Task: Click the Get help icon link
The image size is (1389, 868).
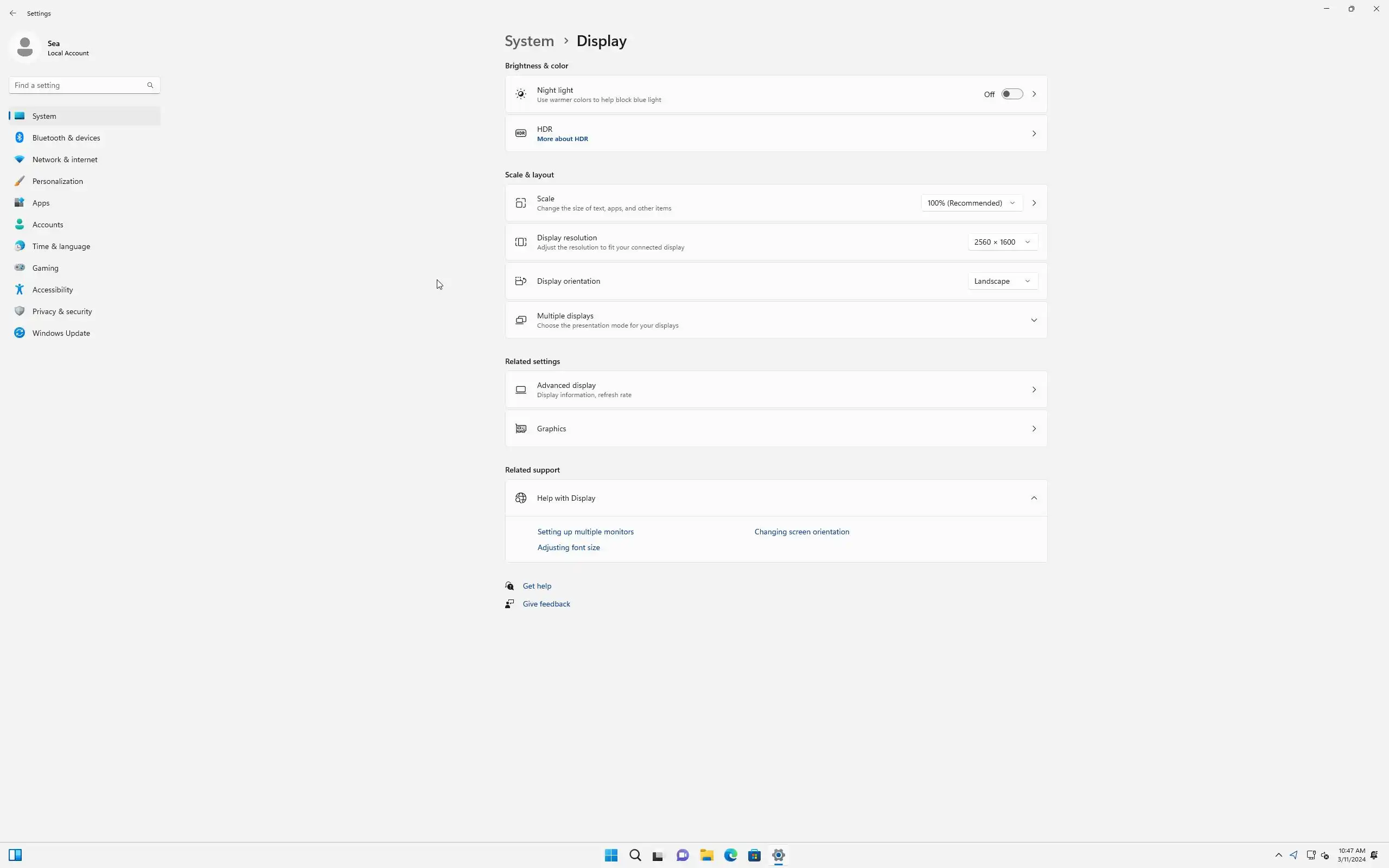Action: [x=509, y=585]
